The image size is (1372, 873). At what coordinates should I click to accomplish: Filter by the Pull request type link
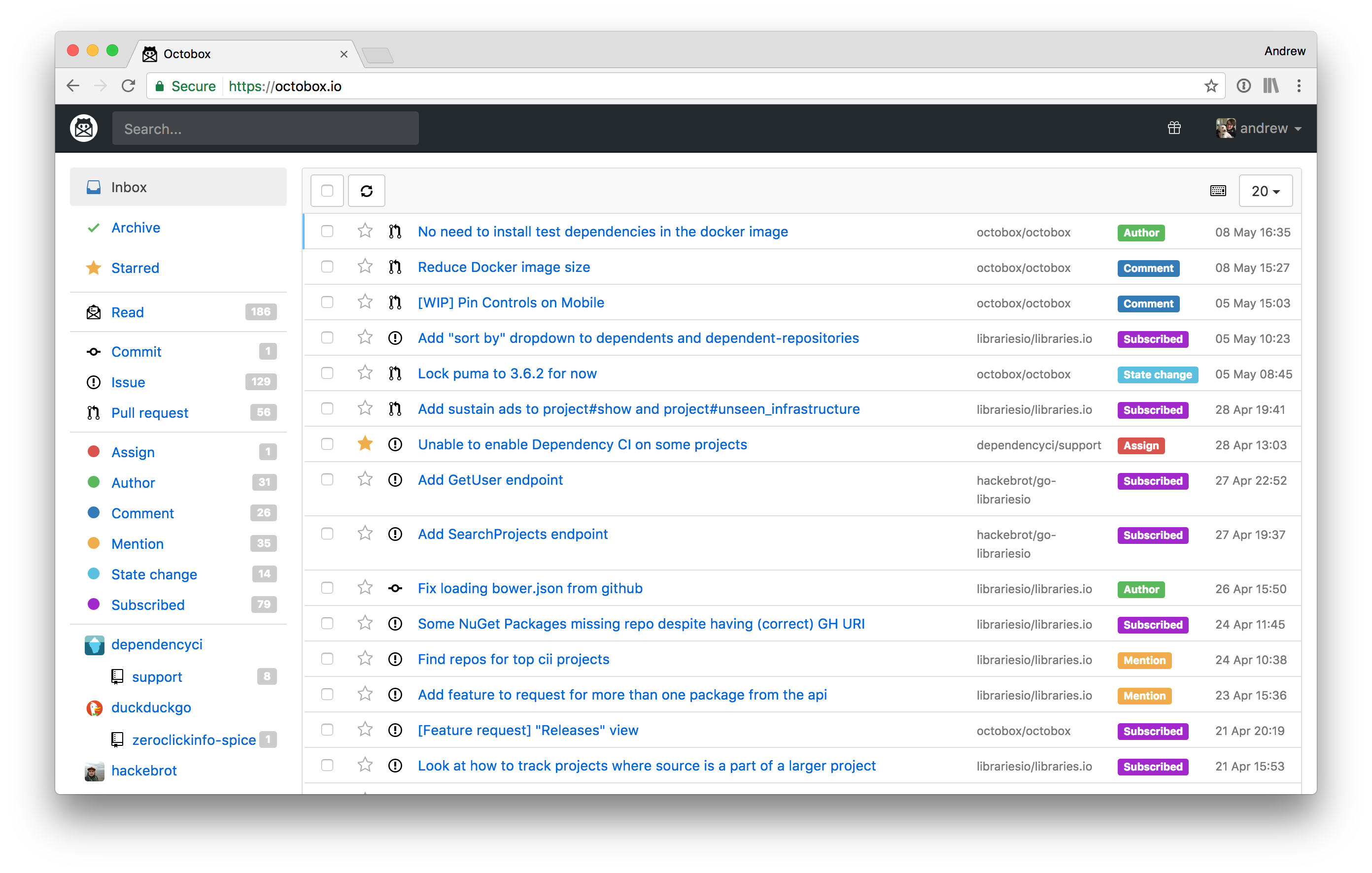(149, 413)
